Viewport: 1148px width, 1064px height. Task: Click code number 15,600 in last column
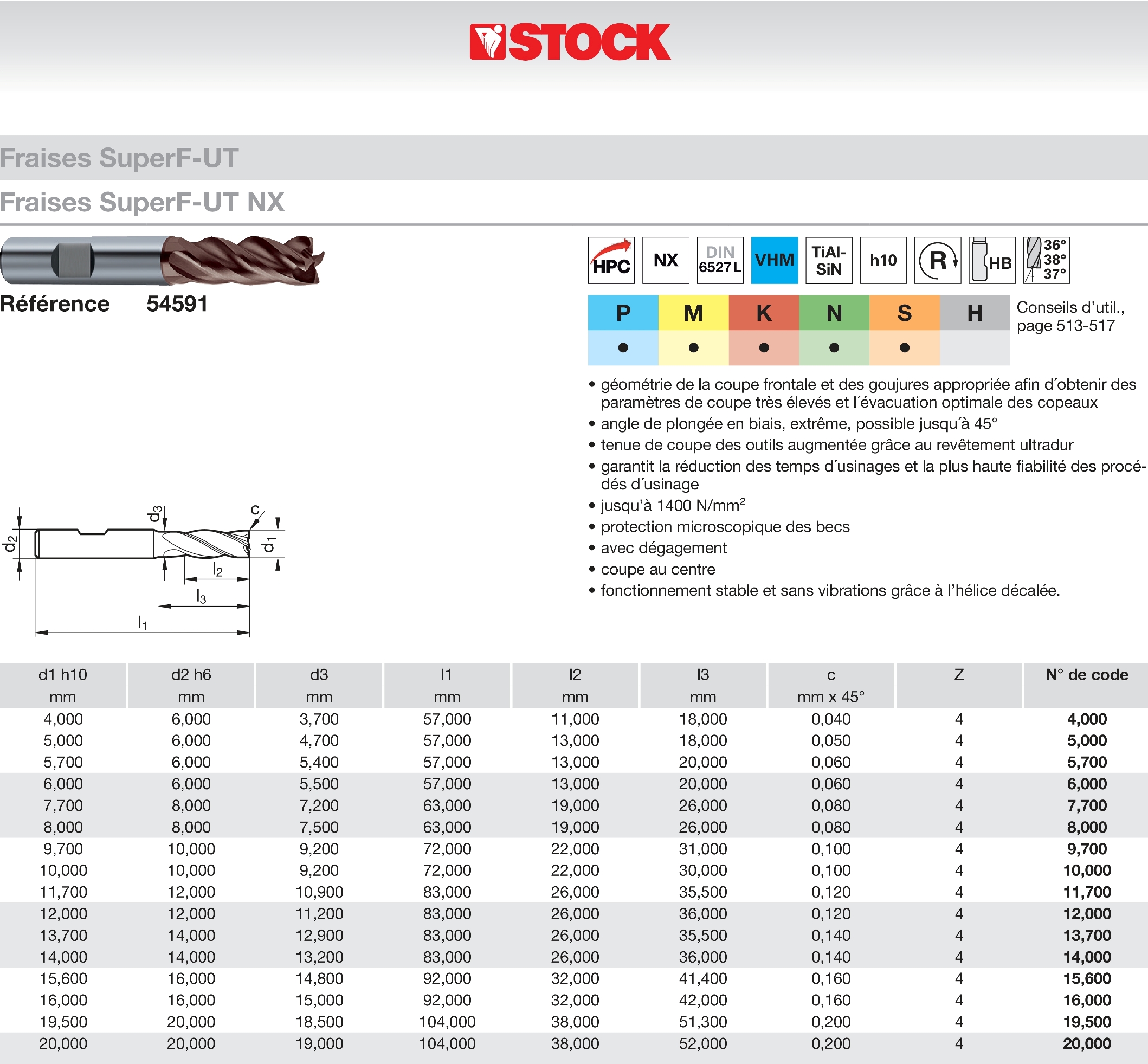pyautogui.click(x=1086, y=979)
